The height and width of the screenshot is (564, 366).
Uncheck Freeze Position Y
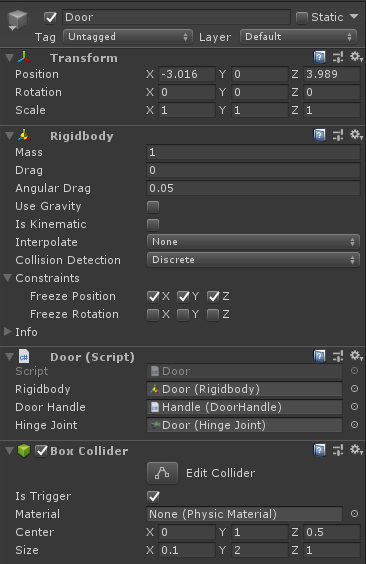click(183, 296)
